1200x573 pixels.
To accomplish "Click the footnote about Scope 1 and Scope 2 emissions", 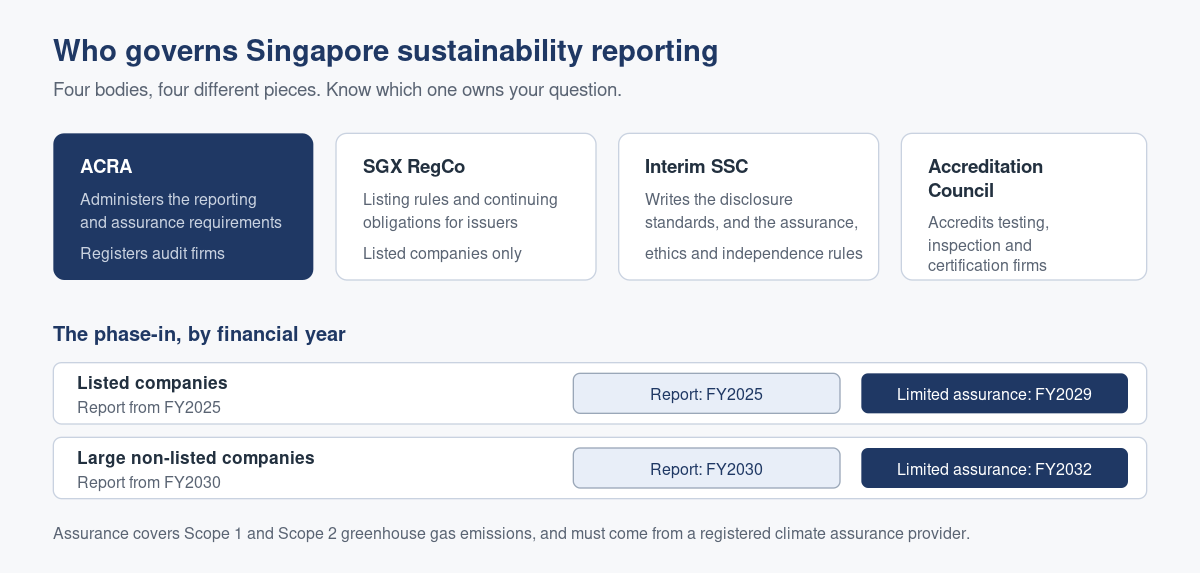I will pyautogui.click(x=511, y=533).
